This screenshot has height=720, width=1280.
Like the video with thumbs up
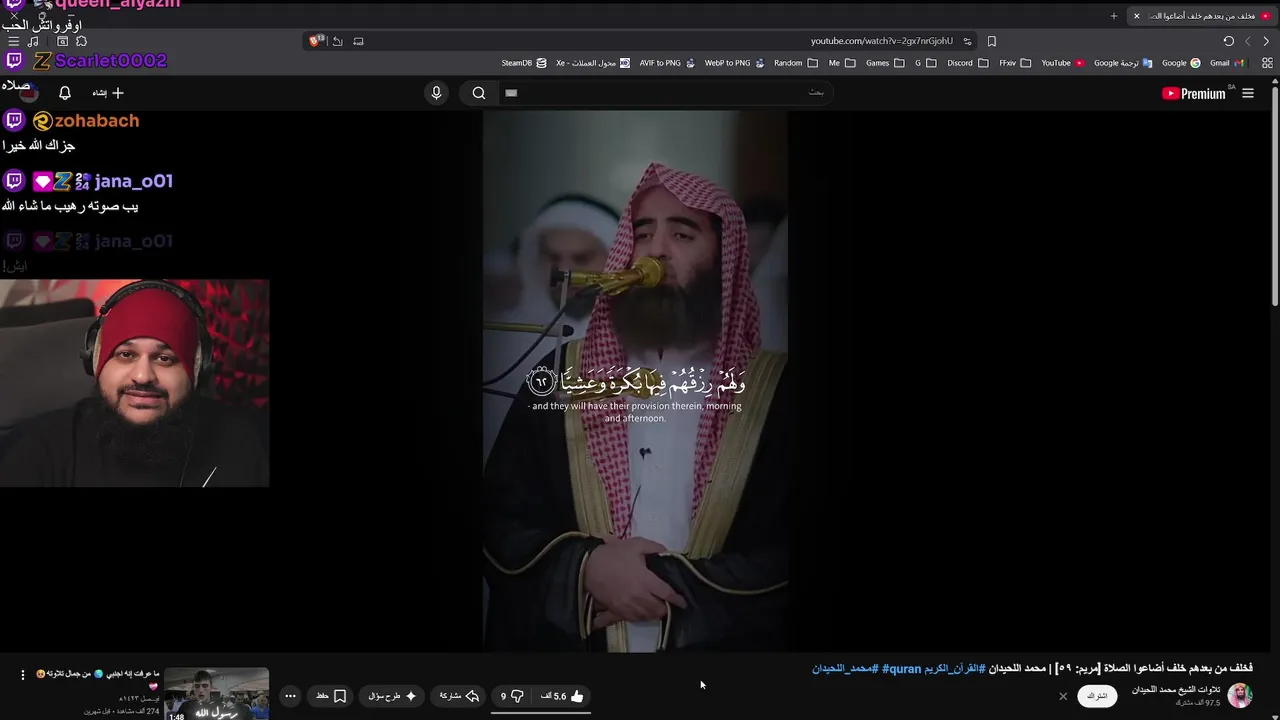[x=563, y=696]
